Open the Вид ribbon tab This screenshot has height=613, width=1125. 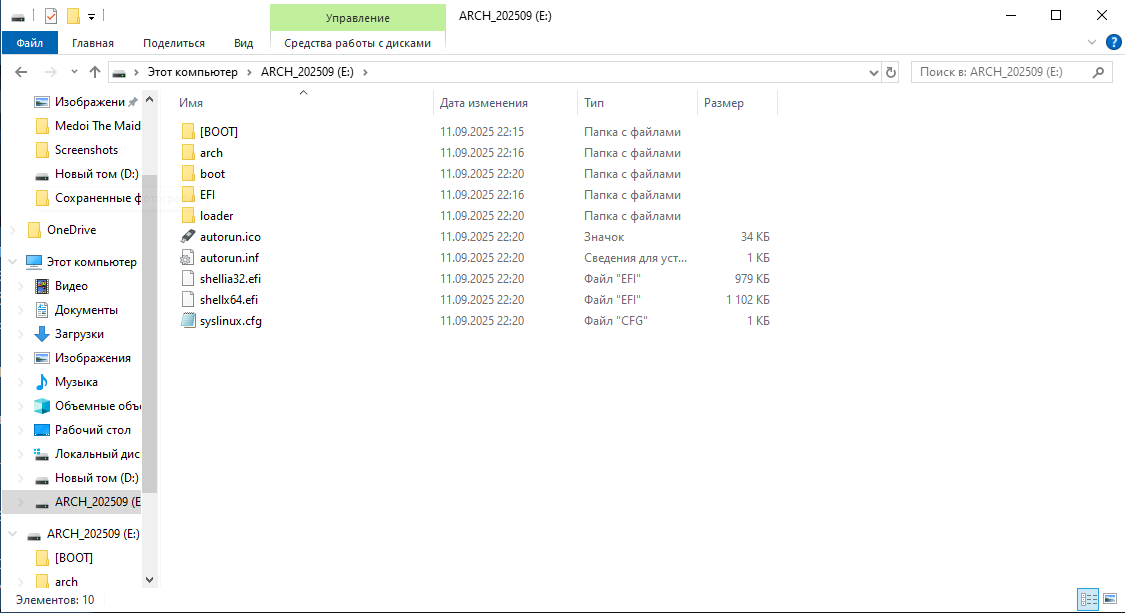[x=243, y=43]
